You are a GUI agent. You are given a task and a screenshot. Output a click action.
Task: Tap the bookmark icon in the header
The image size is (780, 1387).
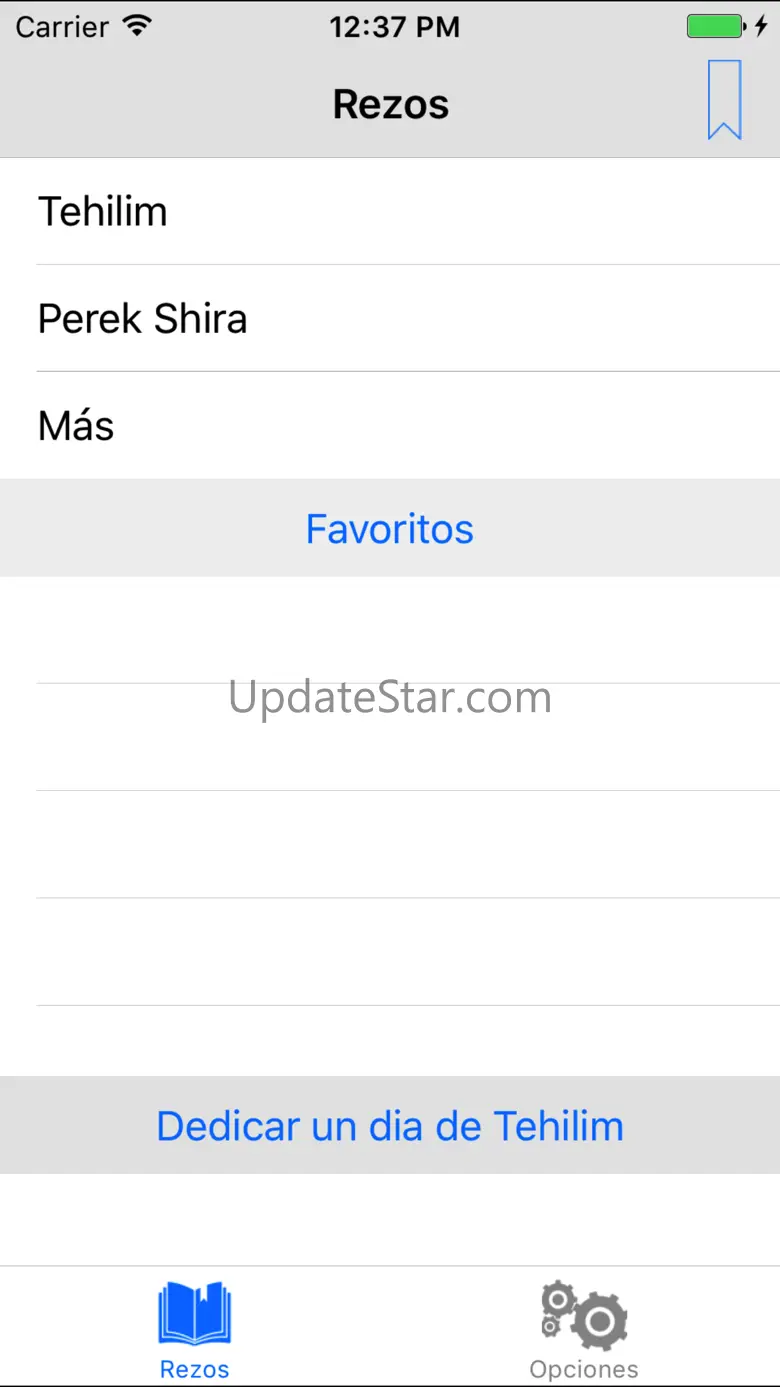[x=724, y=100]
